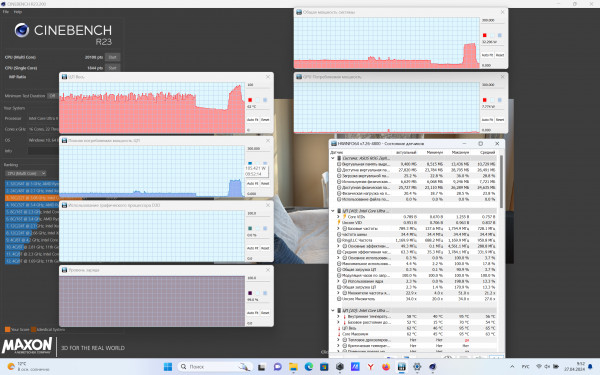
Task: Open the Ranking CPU Multi Core dropdown
Action: [26, 173]
